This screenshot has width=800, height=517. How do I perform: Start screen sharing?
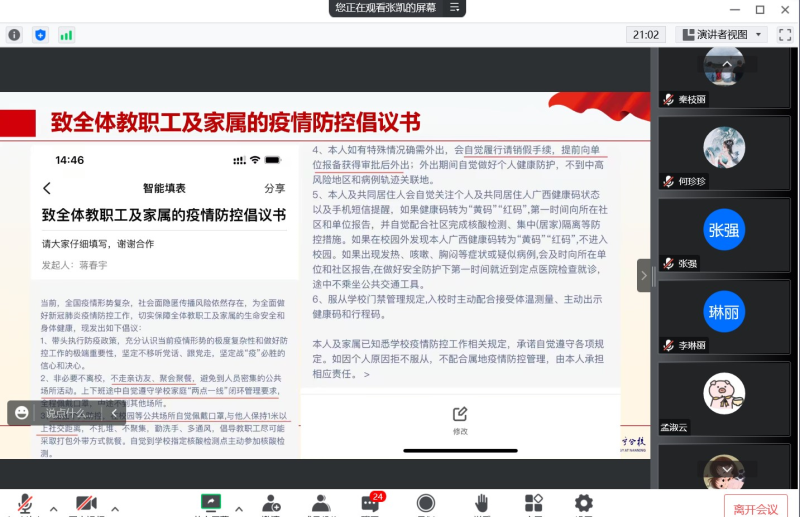tap(211, 502)
